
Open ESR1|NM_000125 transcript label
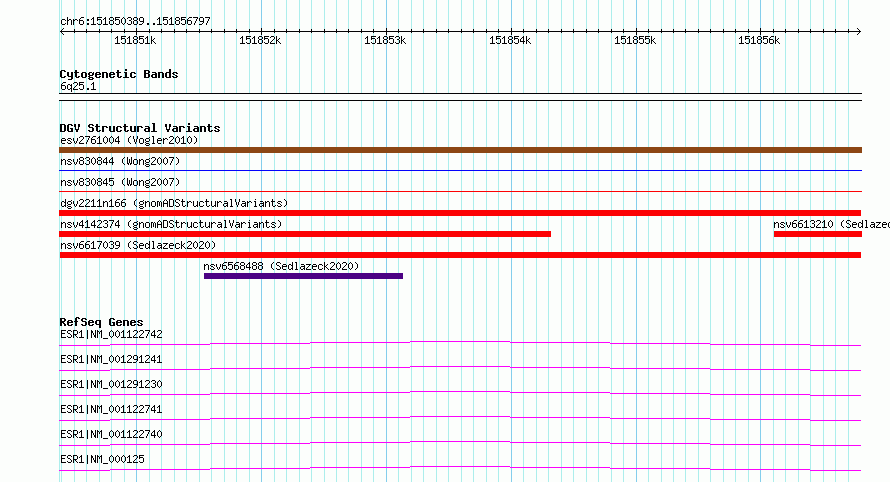pos(102,459)
